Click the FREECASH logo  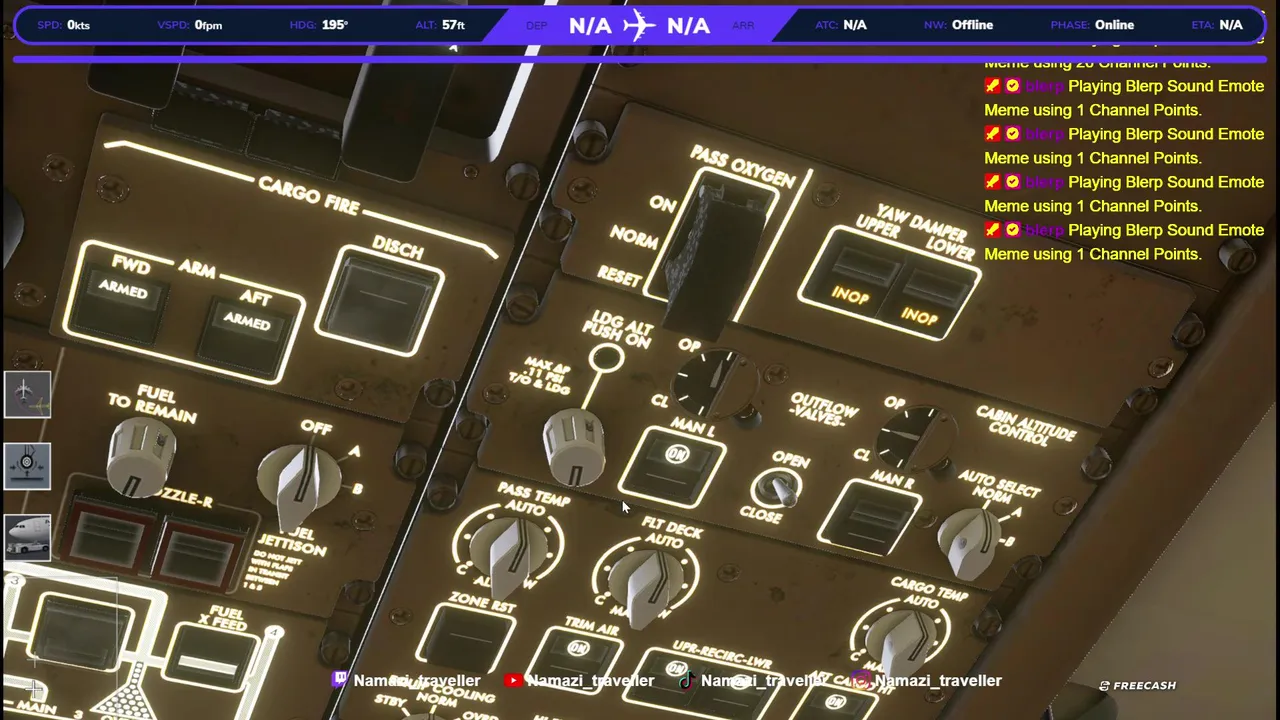click(x=1138, y=686)
